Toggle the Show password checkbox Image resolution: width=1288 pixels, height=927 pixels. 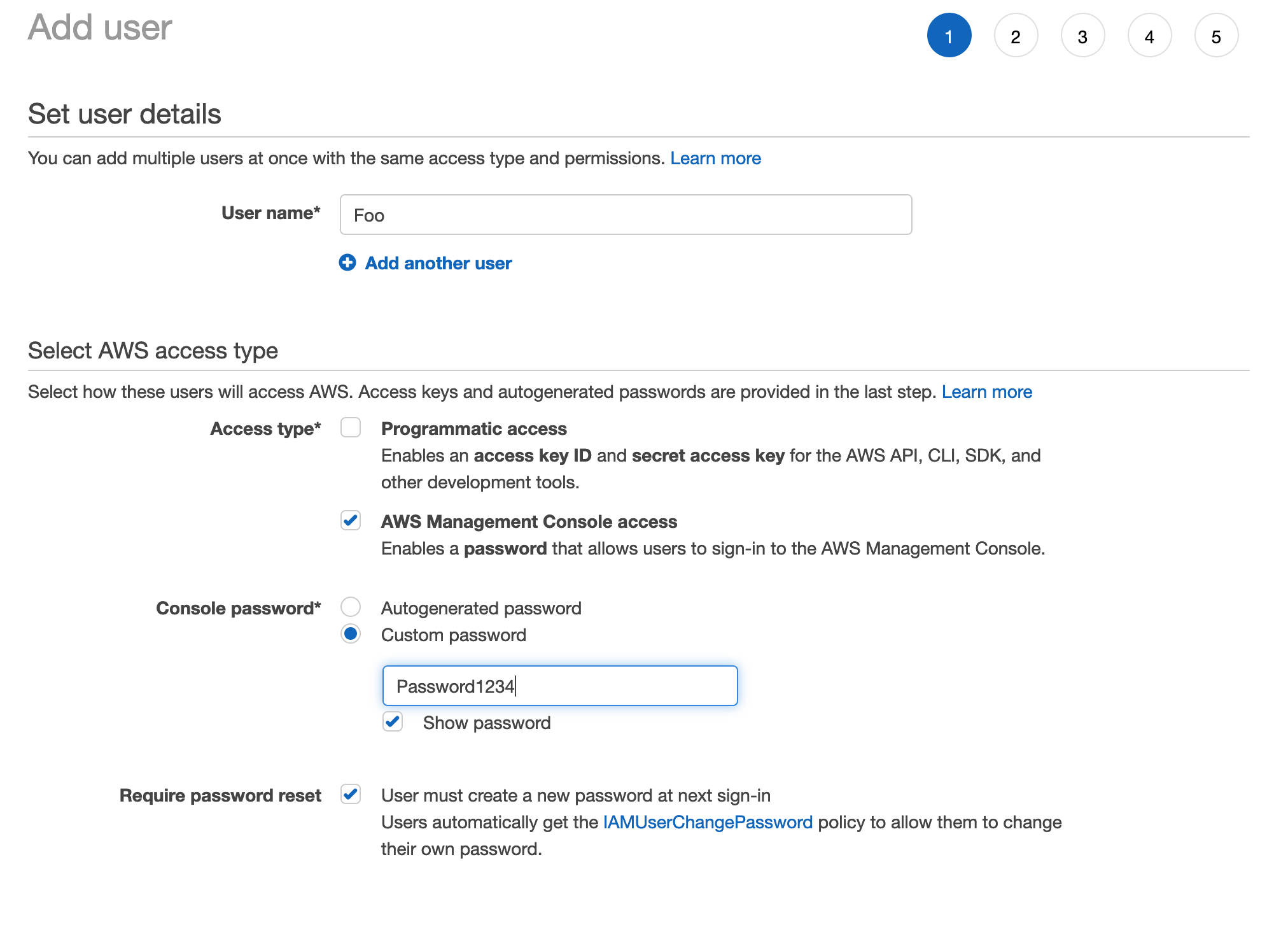click(393, 721)
